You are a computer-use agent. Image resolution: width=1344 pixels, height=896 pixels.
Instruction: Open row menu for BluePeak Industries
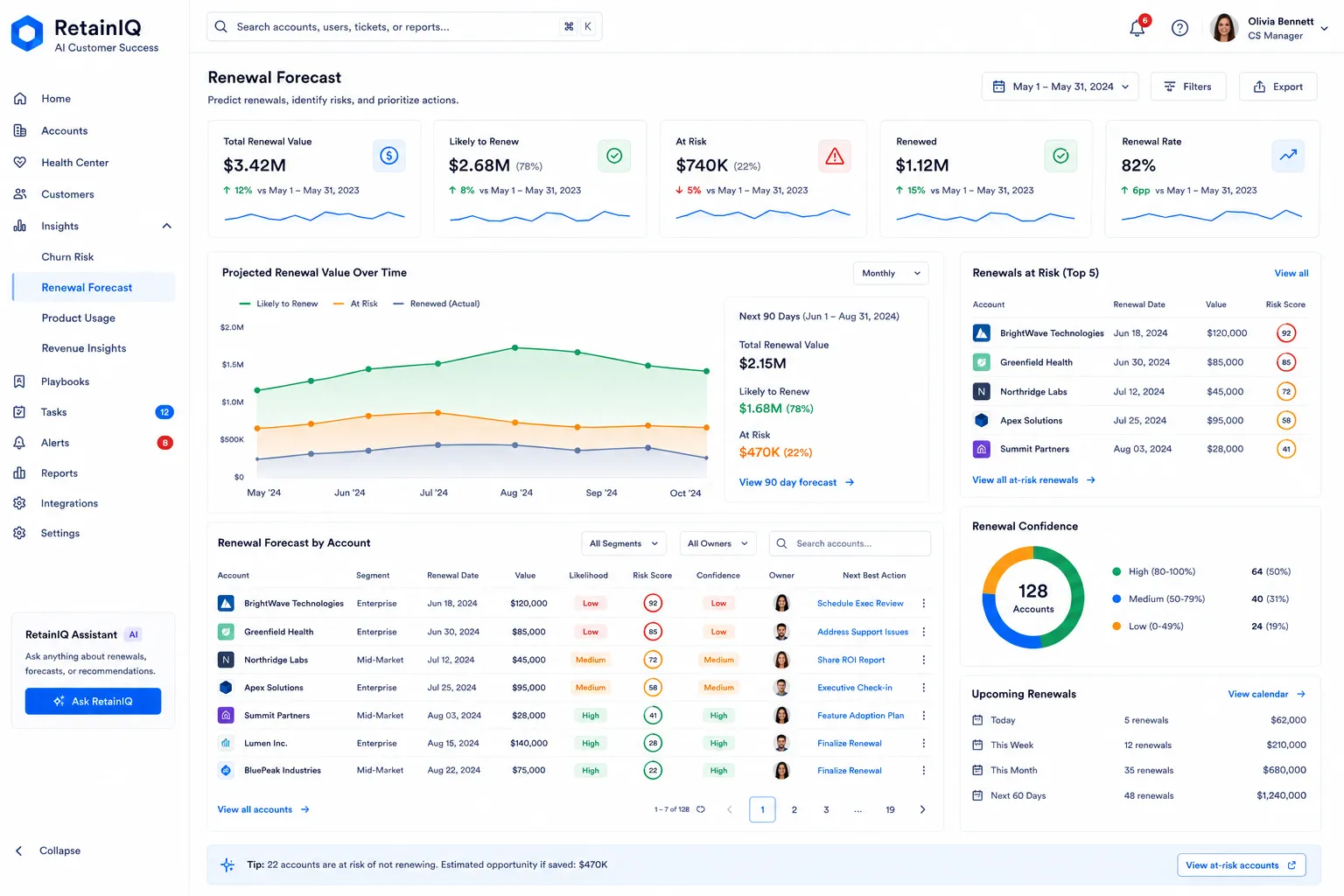click(924, 771)
